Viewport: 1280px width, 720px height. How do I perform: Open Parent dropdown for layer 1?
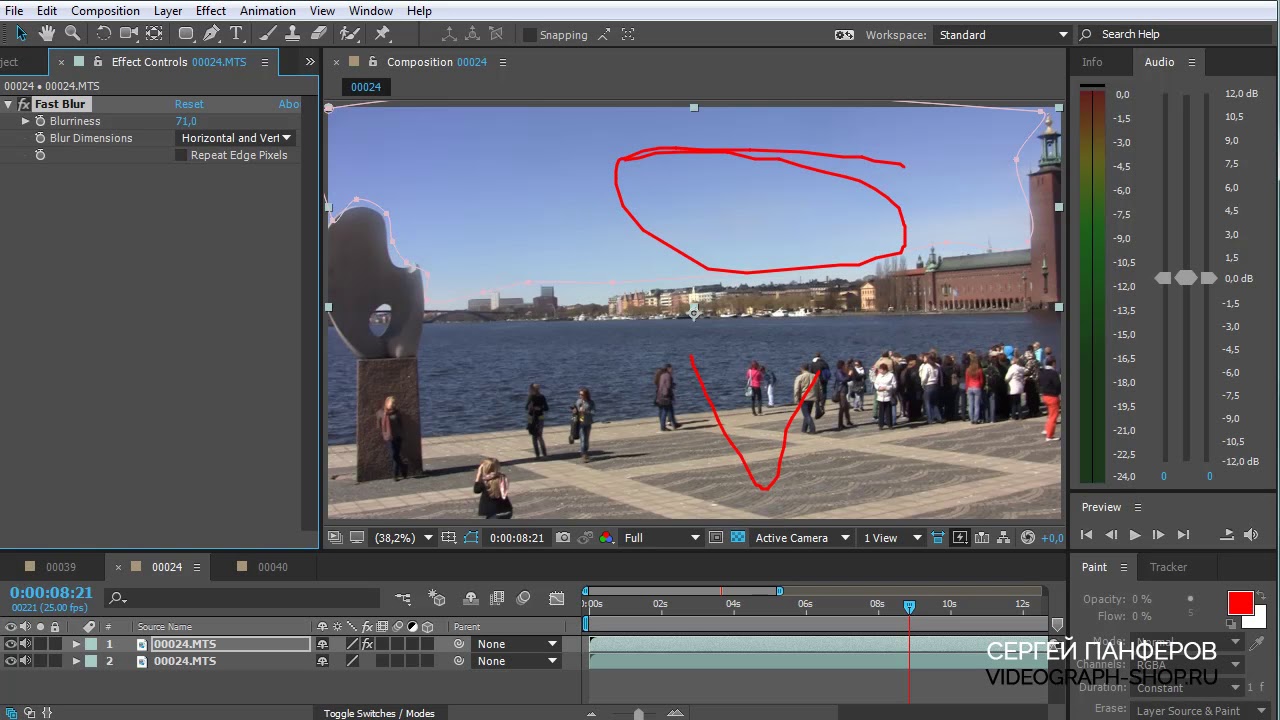point(517,644)
